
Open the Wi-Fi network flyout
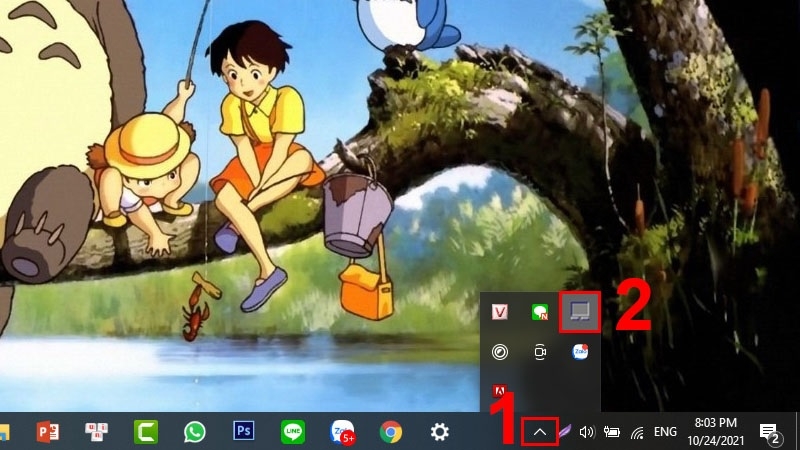pyautogui.click(x=637, y=433)
